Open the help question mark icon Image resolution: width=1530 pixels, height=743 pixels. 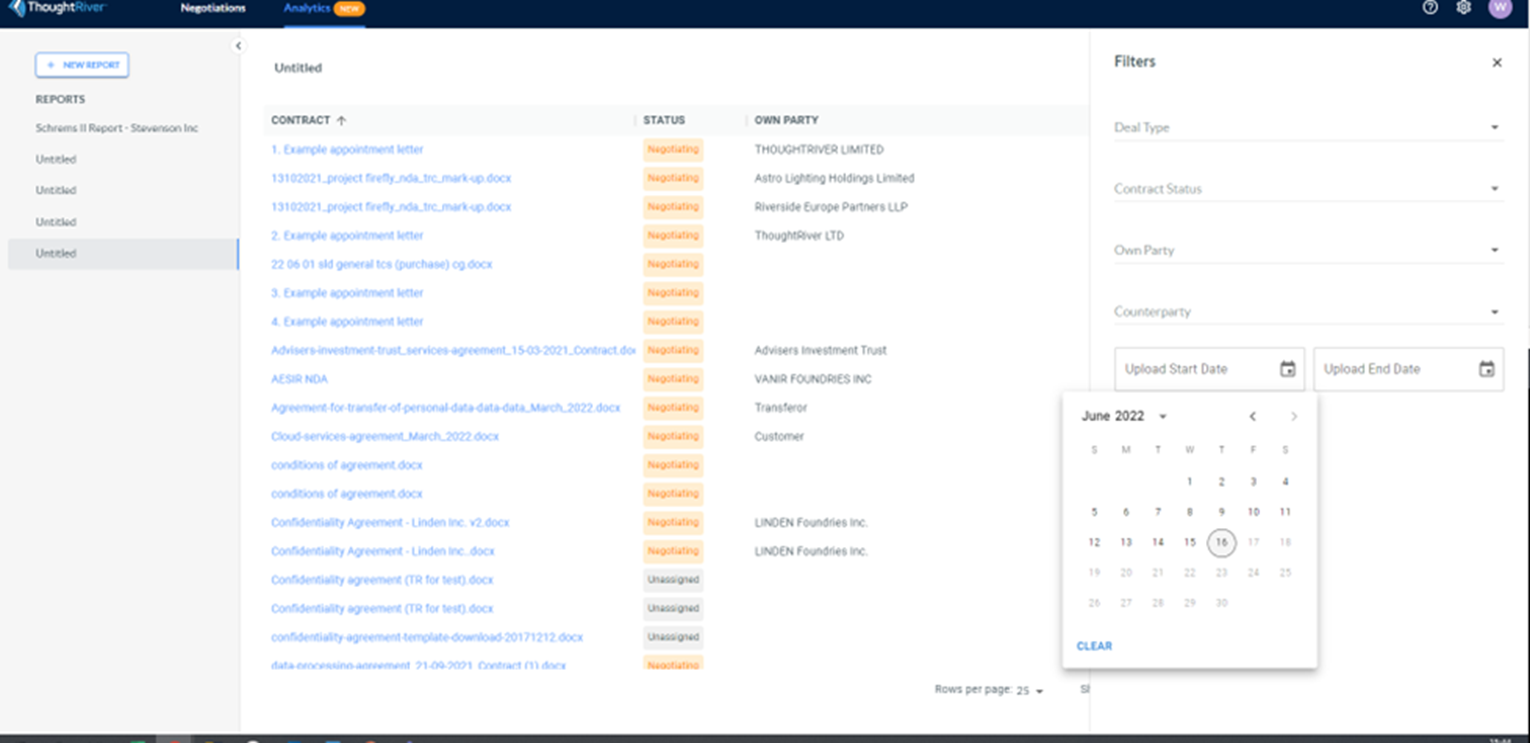pos(1430,8)
